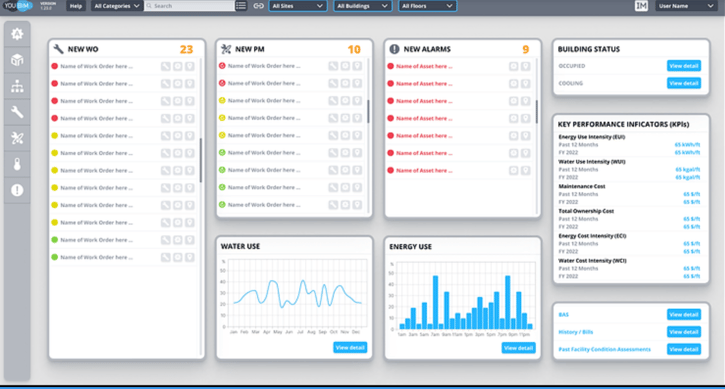This screenshot has width=725, height=389.
Task: Click the link chain icon in top bar
Action: tap(258, 6)
